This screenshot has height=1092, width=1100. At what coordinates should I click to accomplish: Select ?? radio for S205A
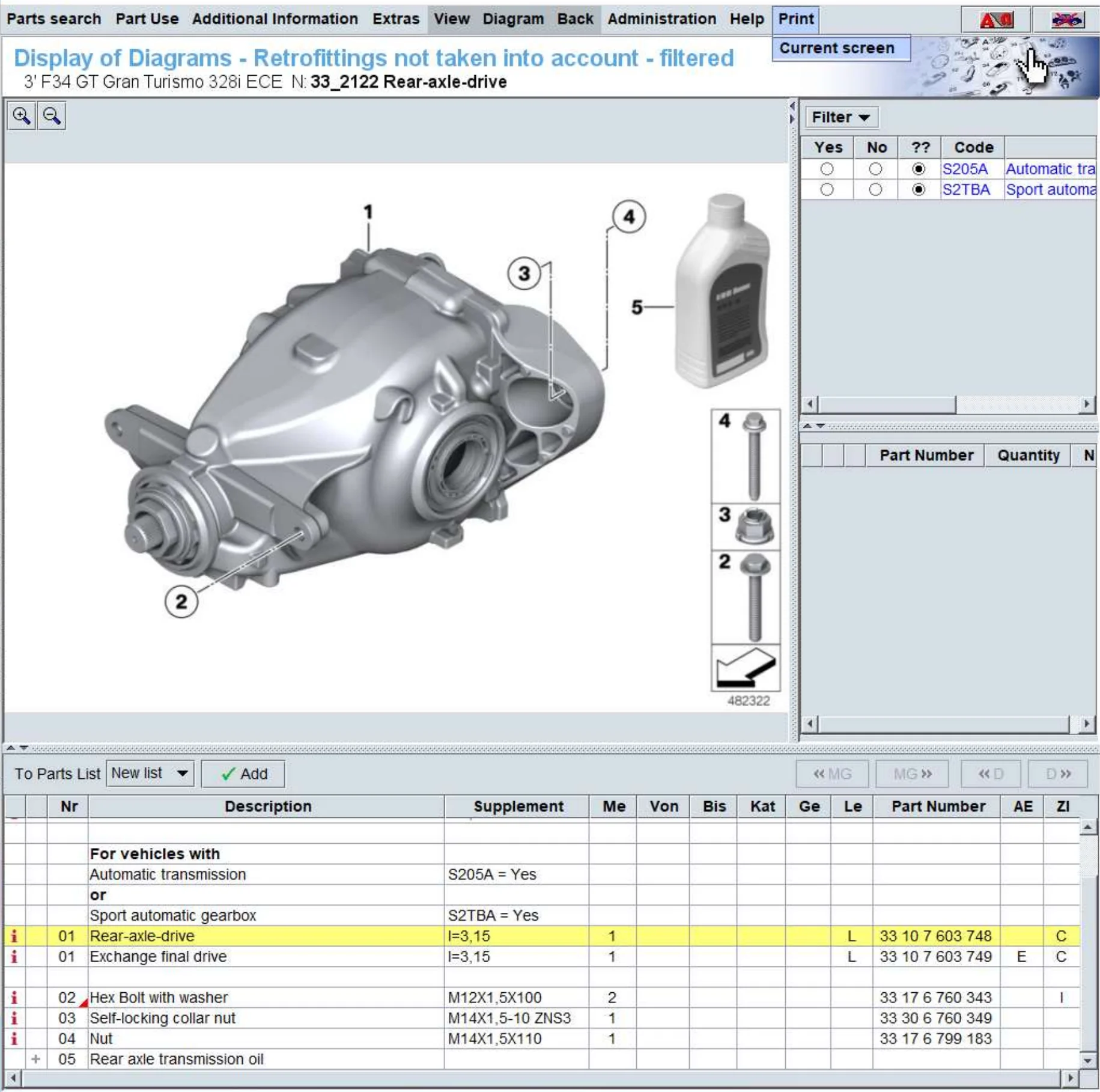coord(919,169)
